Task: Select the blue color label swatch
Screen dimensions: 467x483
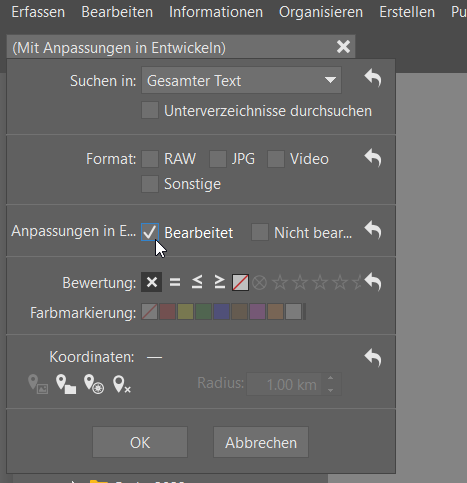Action: pos(221,312)
